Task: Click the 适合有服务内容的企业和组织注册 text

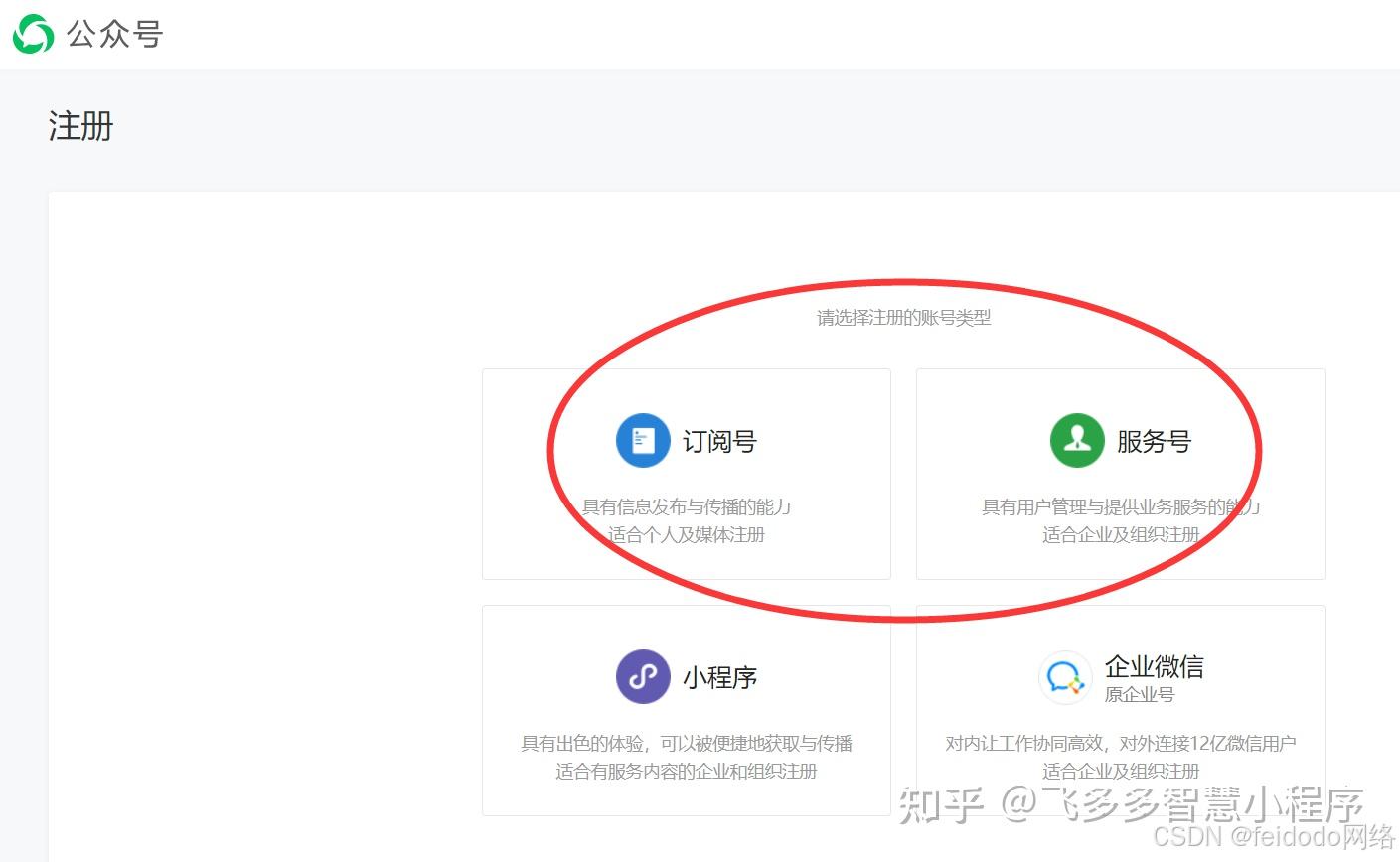Action: 687,771
